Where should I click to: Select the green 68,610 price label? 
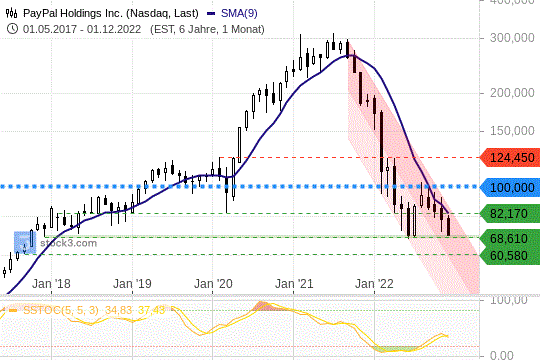pyautogui.click(x=510, y=238)
